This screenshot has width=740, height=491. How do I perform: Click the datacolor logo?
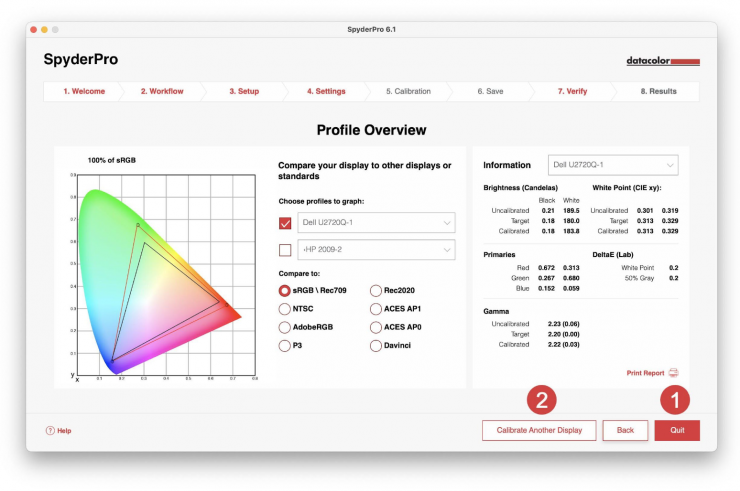(x=663, y=61)
